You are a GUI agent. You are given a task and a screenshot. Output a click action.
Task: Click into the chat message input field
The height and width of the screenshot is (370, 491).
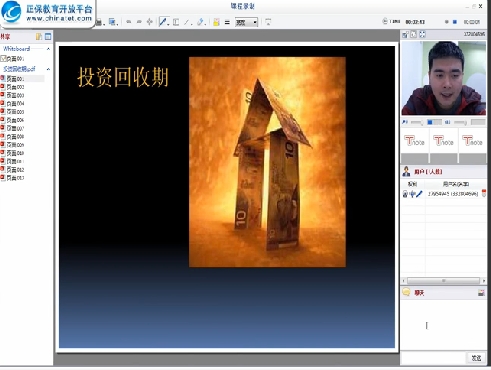[434, 358]
